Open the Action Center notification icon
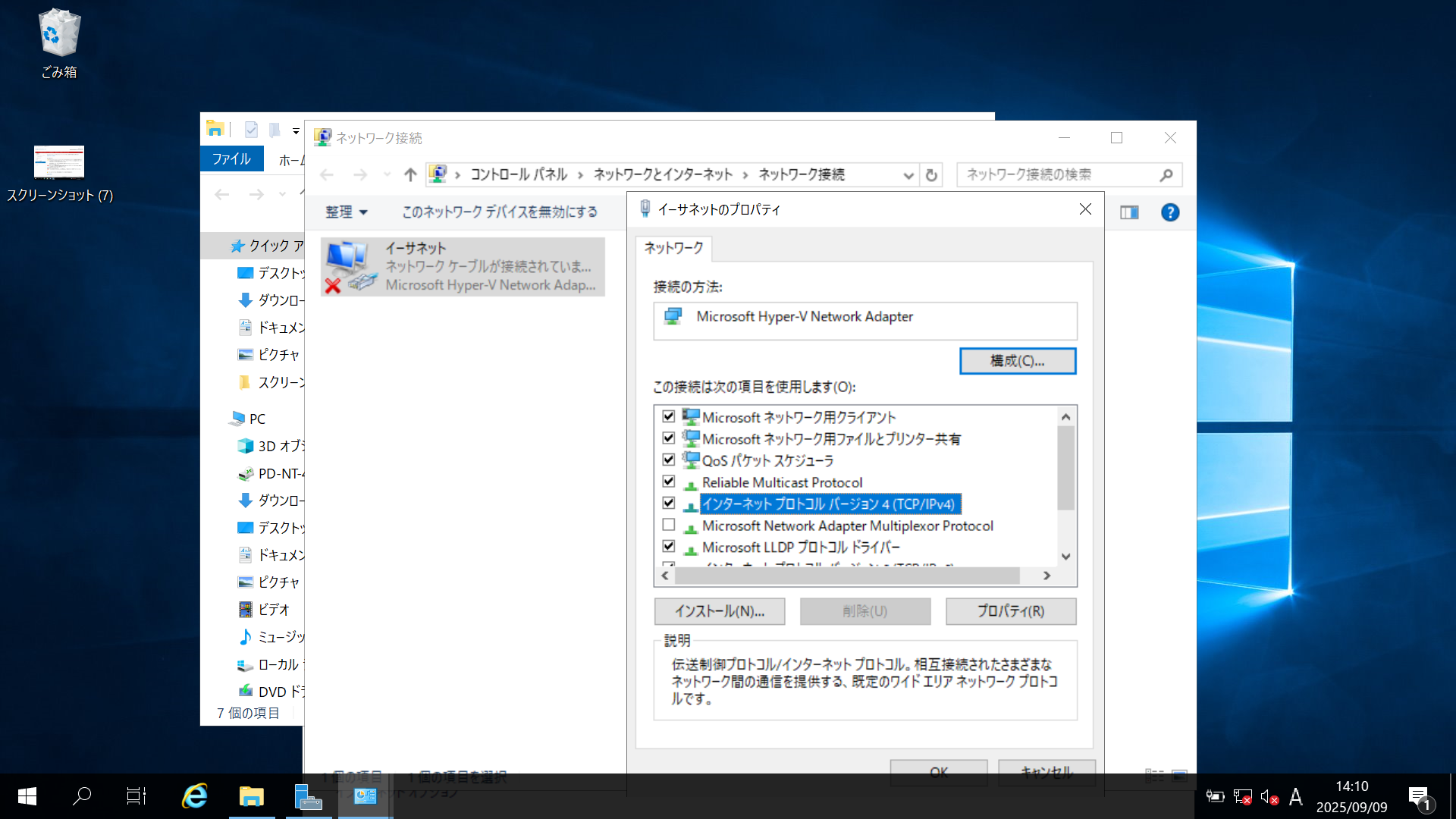Image resolution: width=1456 pixels, height=819 pixels. coord(1419,796)
